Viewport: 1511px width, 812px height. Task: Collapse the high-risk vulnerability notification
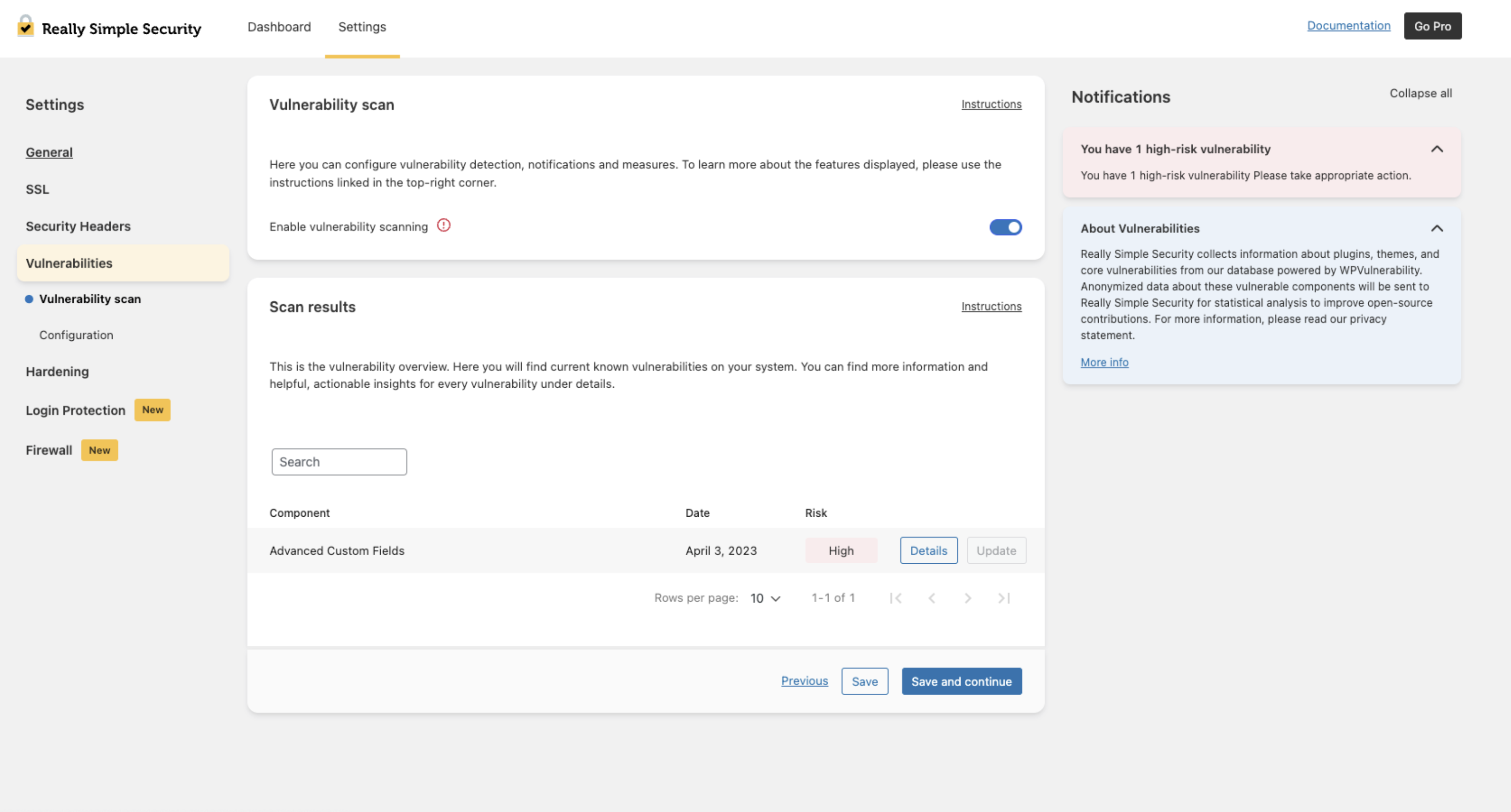(x=1436, y=149)
